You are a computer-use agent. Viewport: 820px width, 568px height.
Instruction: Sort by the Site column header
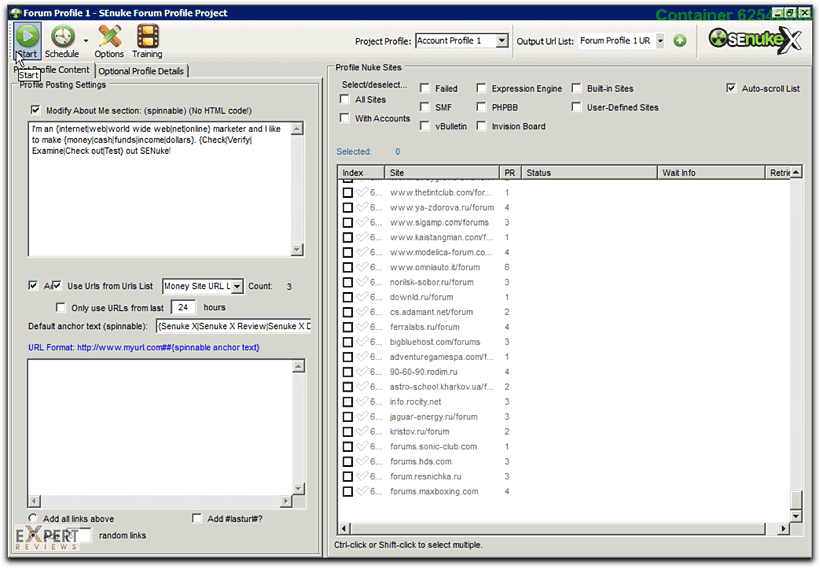click(x=442, y=173)
